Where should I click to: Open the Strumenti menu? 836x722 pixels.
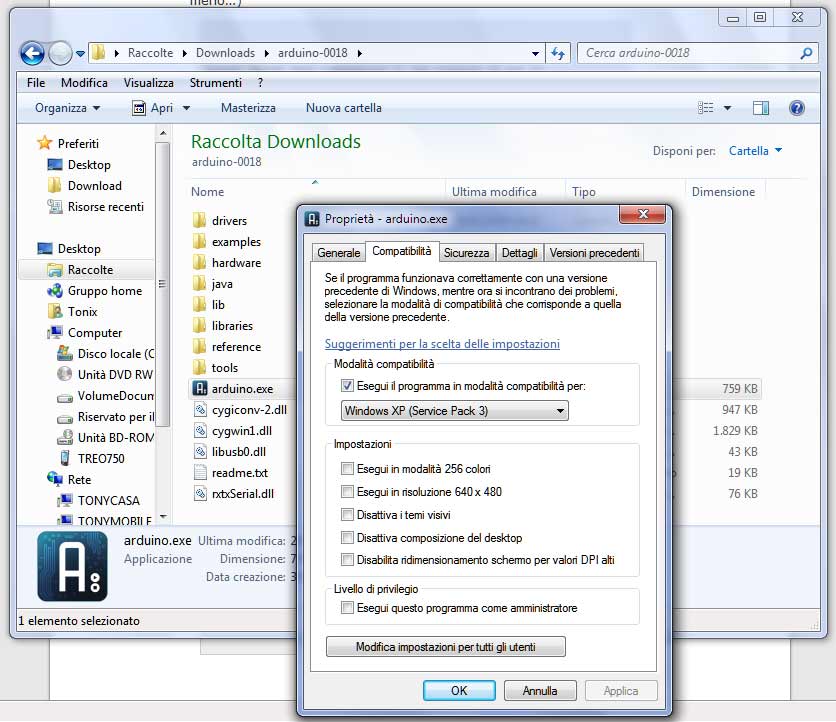215,83
